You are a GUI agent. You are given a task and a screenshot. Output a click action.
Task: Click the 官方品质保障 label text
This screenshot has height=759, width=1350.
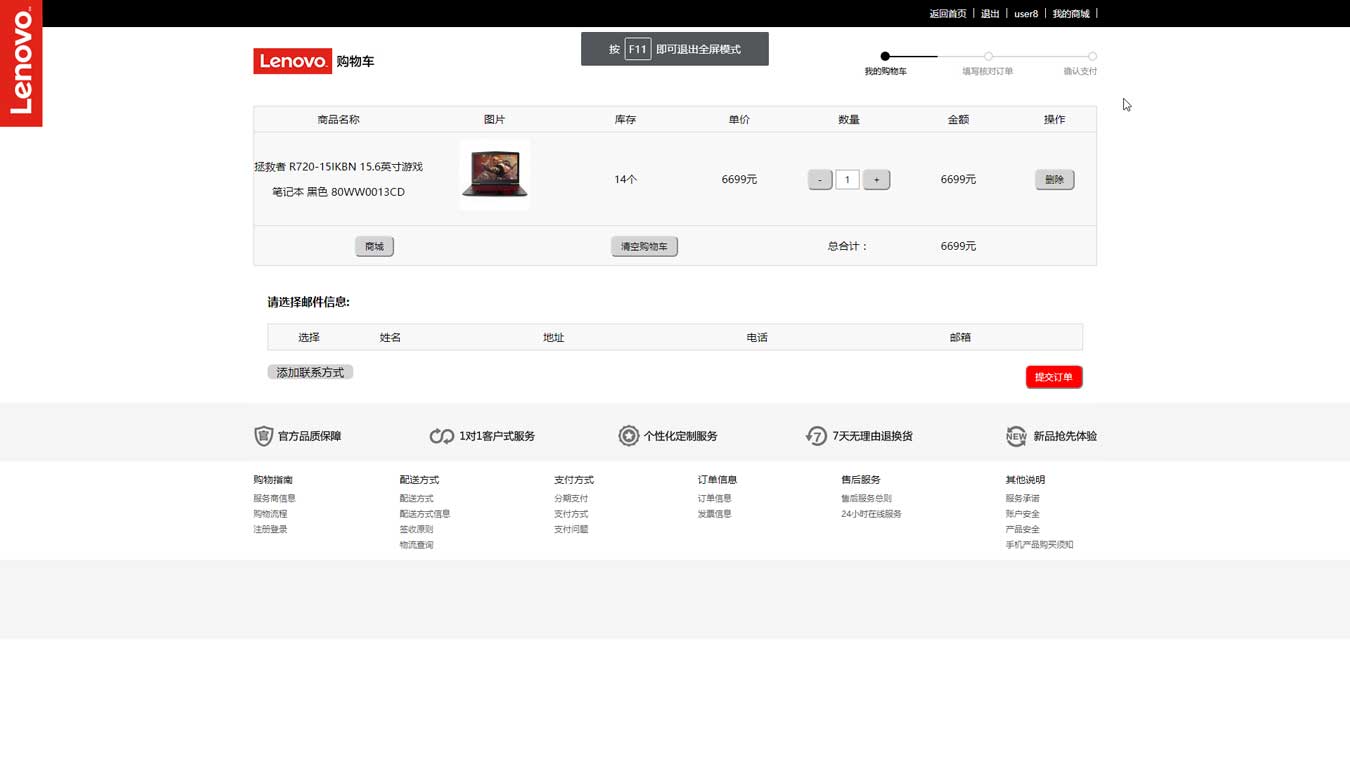click(x=309, y=436)
